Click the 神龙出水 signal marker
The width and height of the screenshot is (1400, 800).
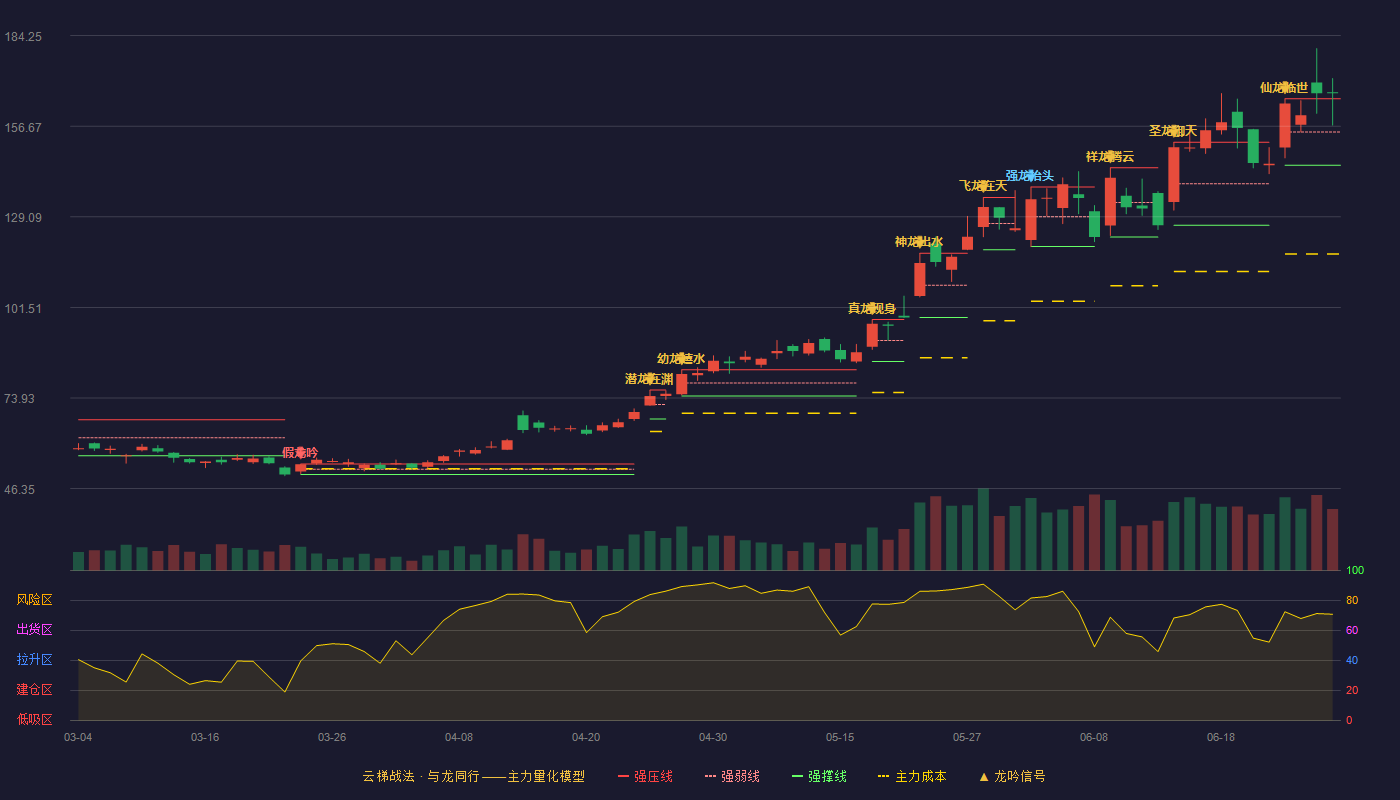click(919, 242)
